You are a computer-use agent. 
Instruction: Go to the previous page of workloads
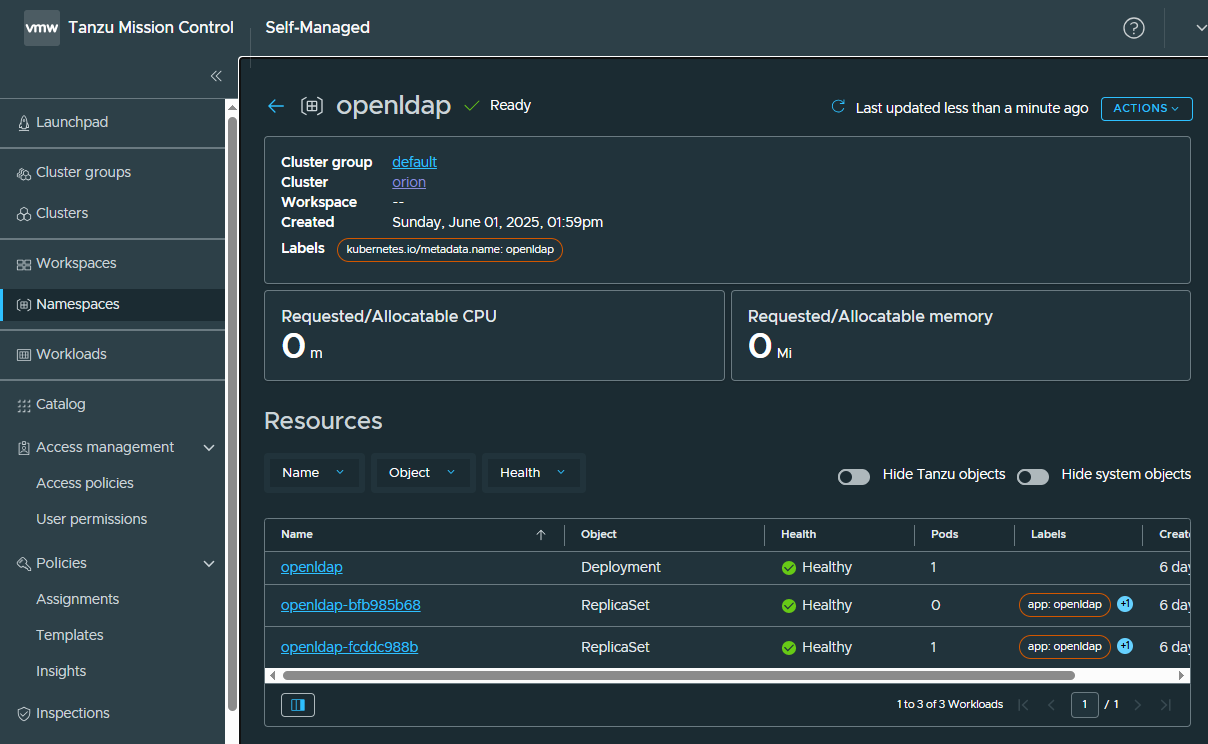click(1051, 705)
